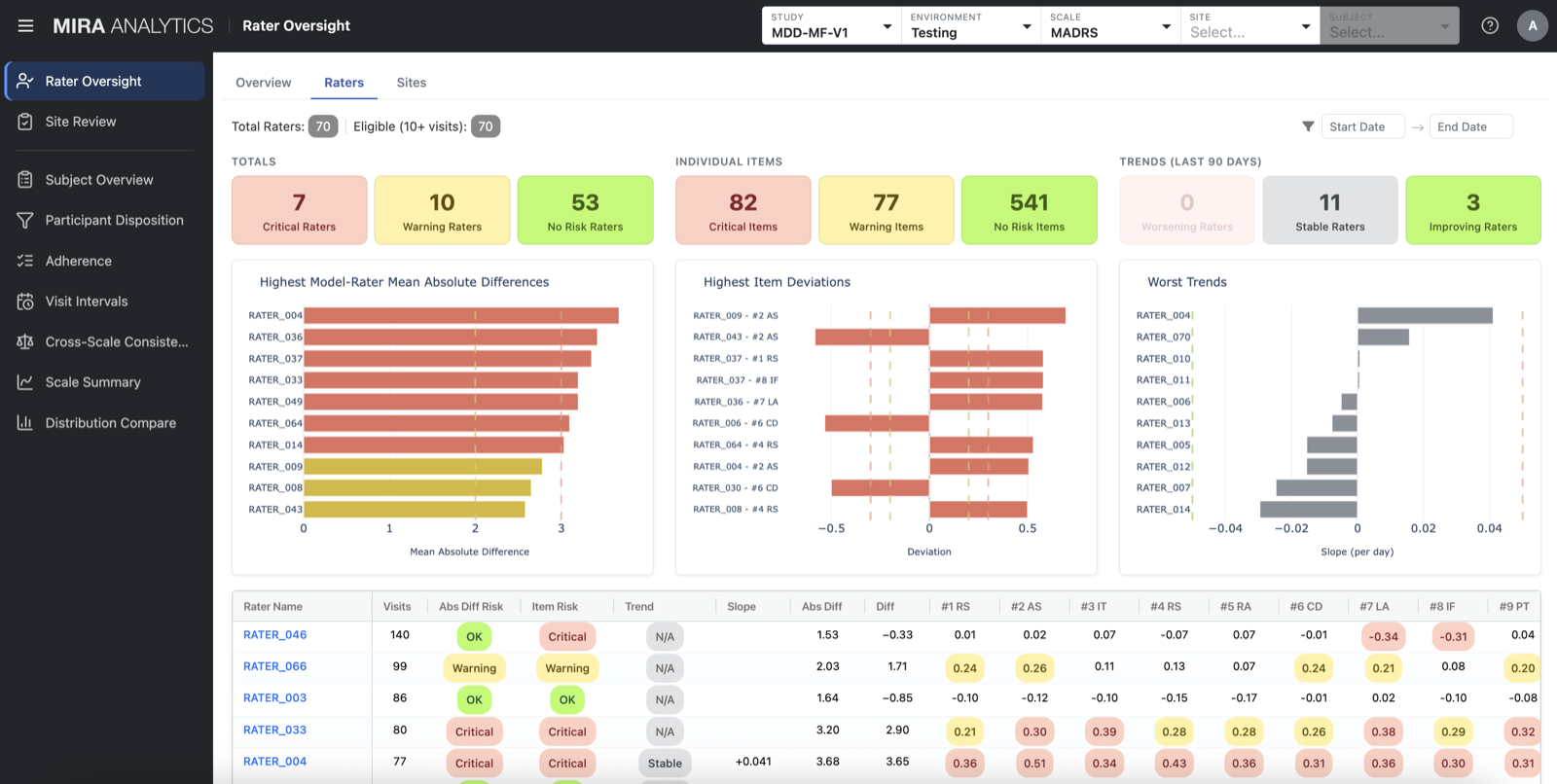Select the Raters tab
Image resolution: width=1557 pixels, height=784 pixels.
344,83
